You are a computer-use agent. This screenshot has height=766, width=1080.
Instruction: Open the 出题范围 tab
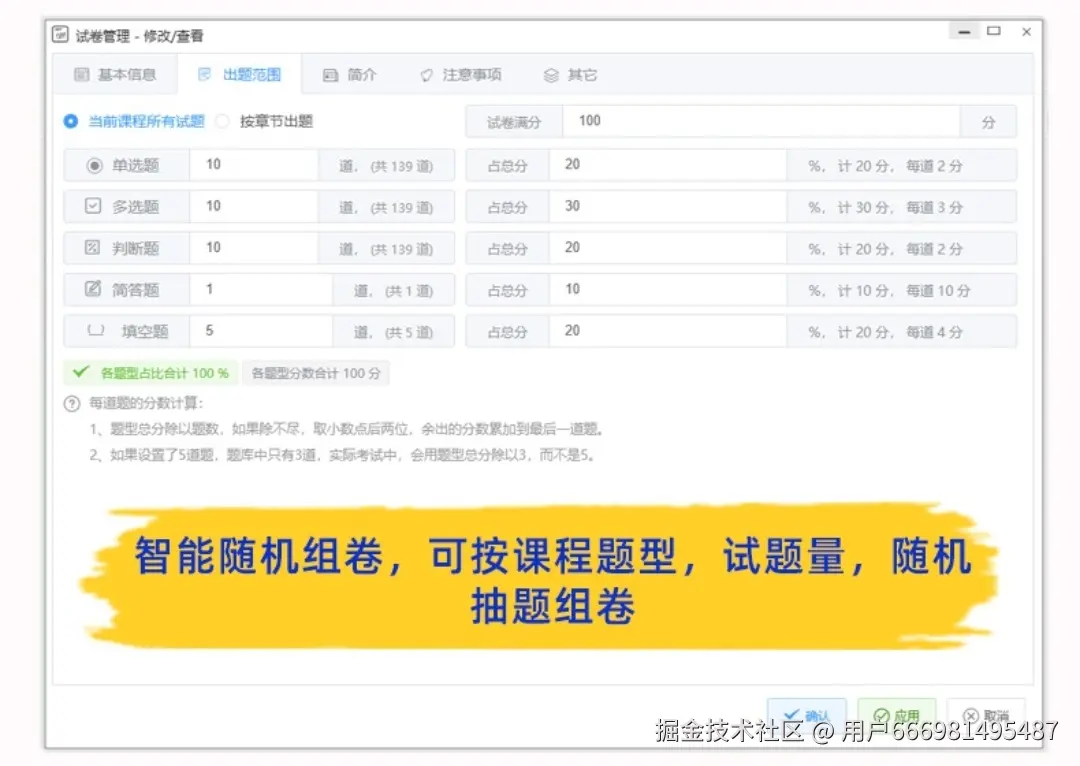(x=239, y=74)
